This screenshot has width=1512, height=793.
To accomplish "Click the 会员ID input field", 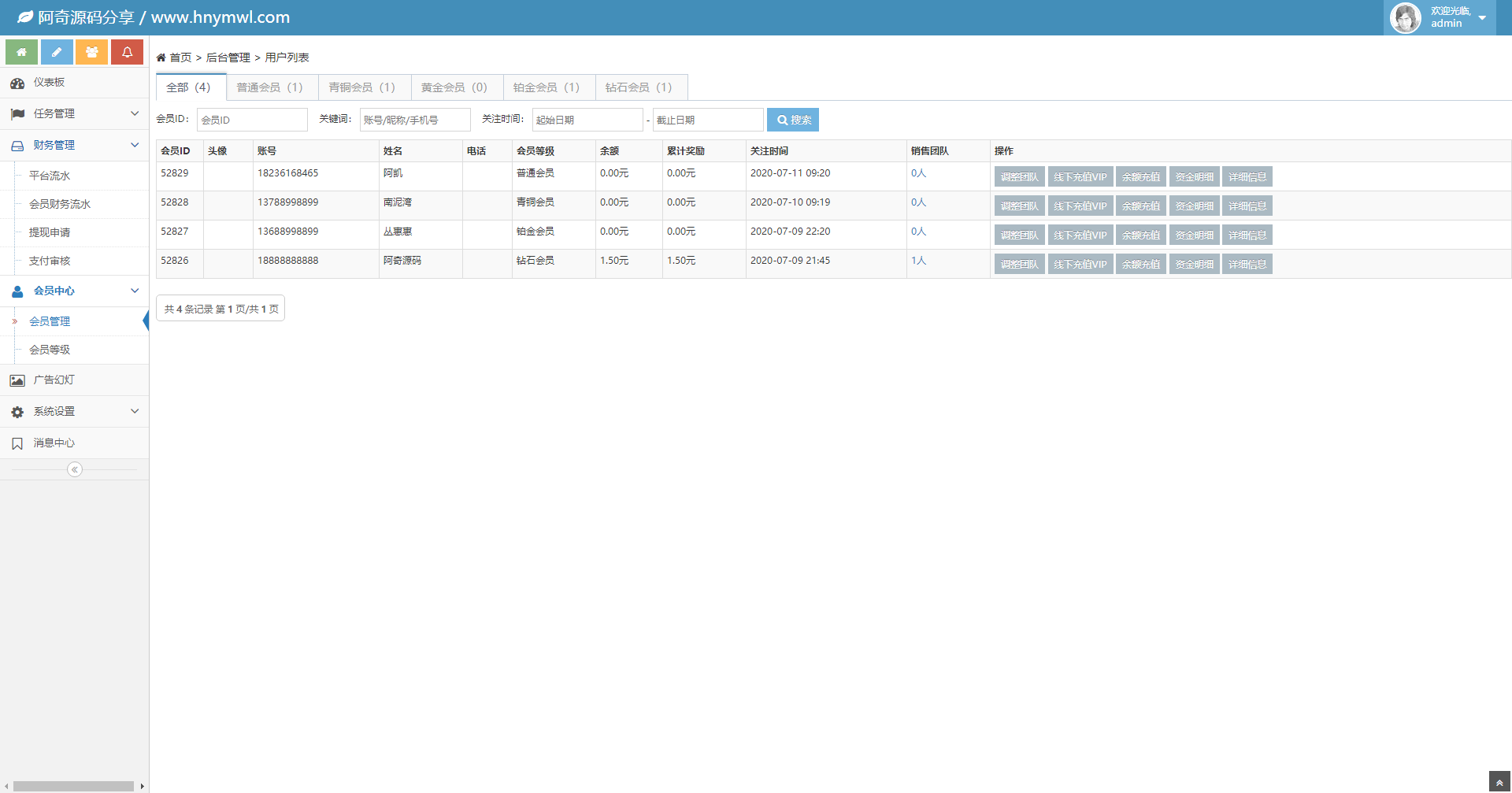I will (x=252, y=120).
